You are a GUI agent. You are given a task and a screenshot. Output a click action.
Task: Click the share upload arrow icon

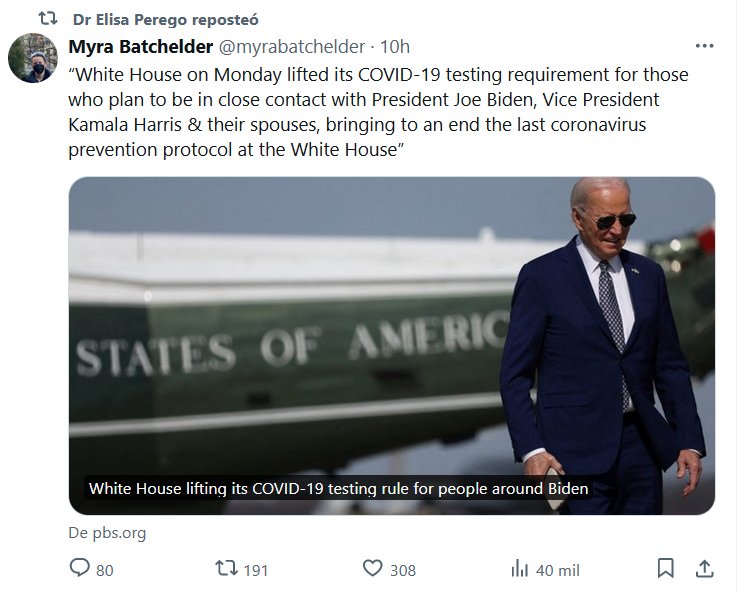[x=704, y=569]
